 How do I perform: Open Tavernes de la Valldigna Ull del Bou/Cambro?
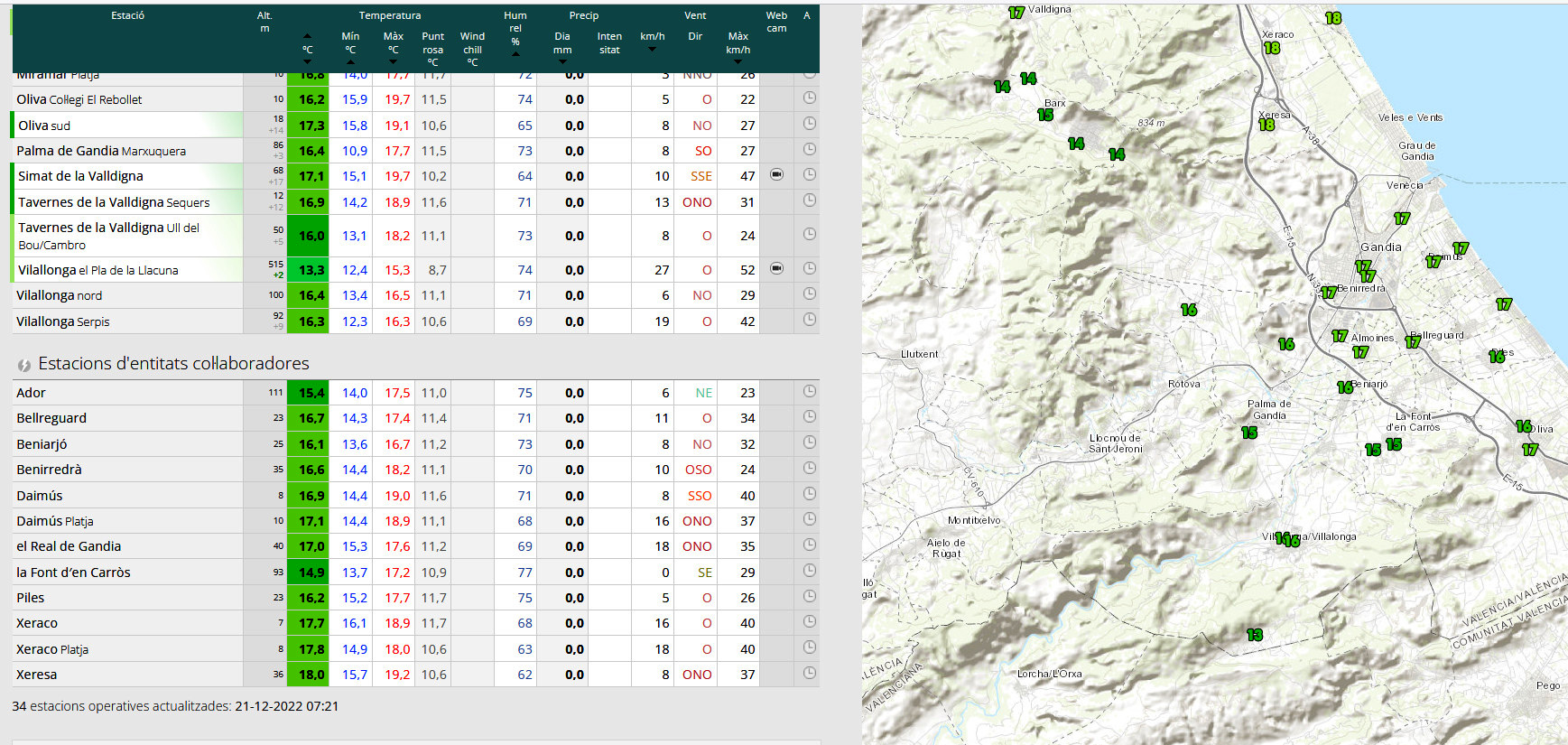coord(108,236)
